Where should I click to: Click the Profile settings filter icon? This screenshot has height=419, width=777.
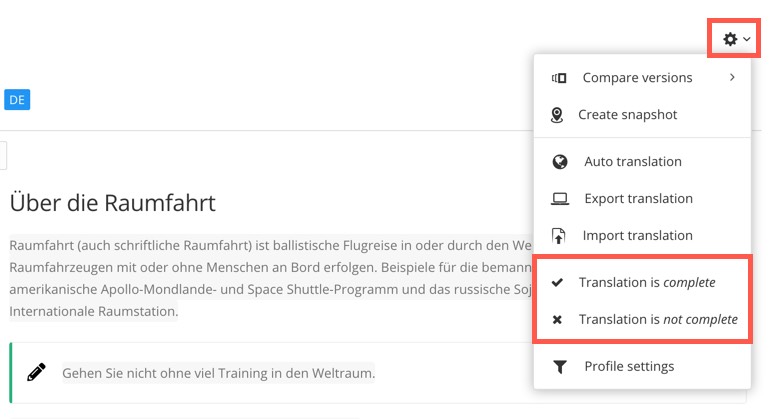[559, 367]
